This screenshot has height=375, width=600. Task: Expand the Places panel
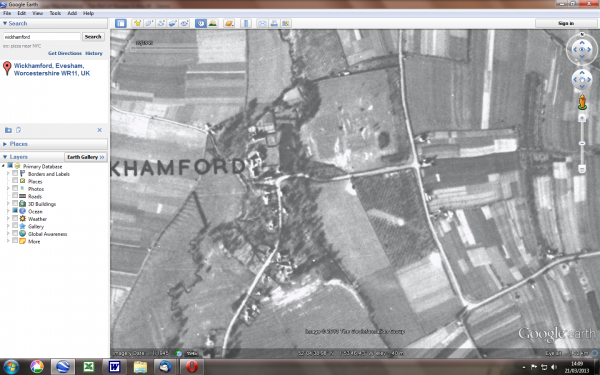[5, 144]
